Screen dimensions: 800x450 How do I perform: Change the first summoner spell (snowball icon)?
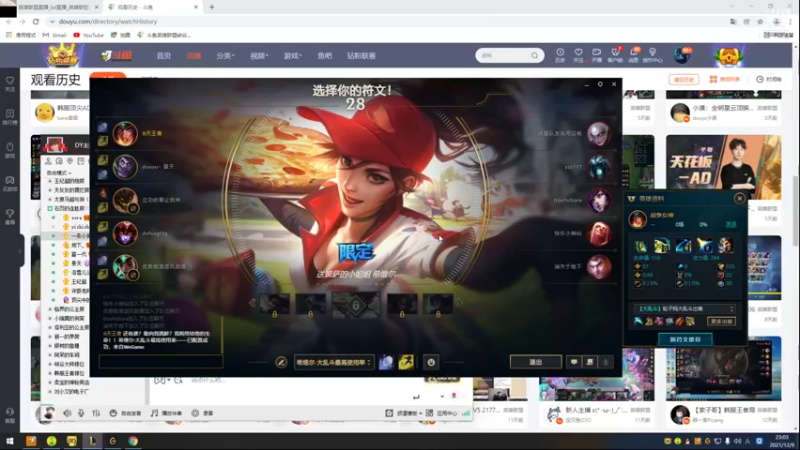pos(386,362)
